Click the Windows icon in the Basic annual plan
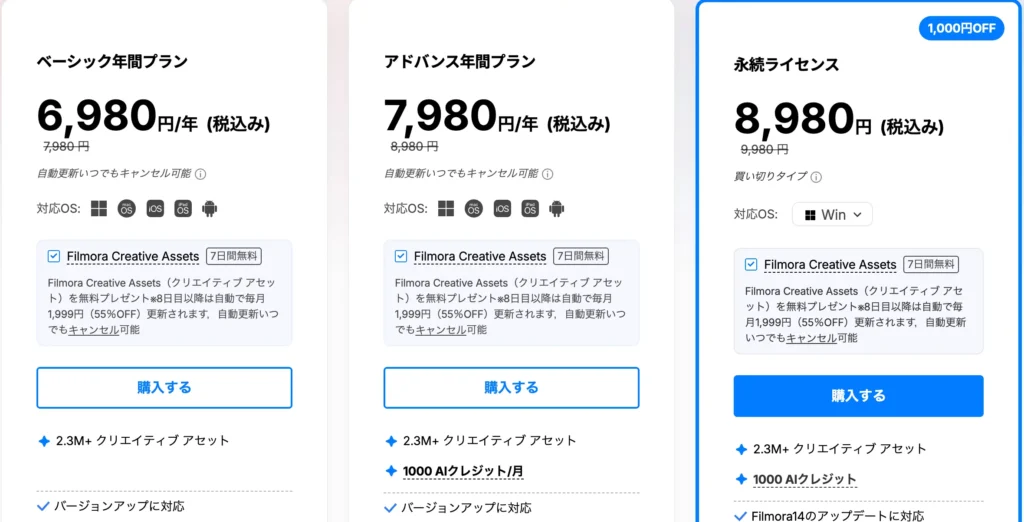The image size is (1024, 522). [x=99, y=208]
